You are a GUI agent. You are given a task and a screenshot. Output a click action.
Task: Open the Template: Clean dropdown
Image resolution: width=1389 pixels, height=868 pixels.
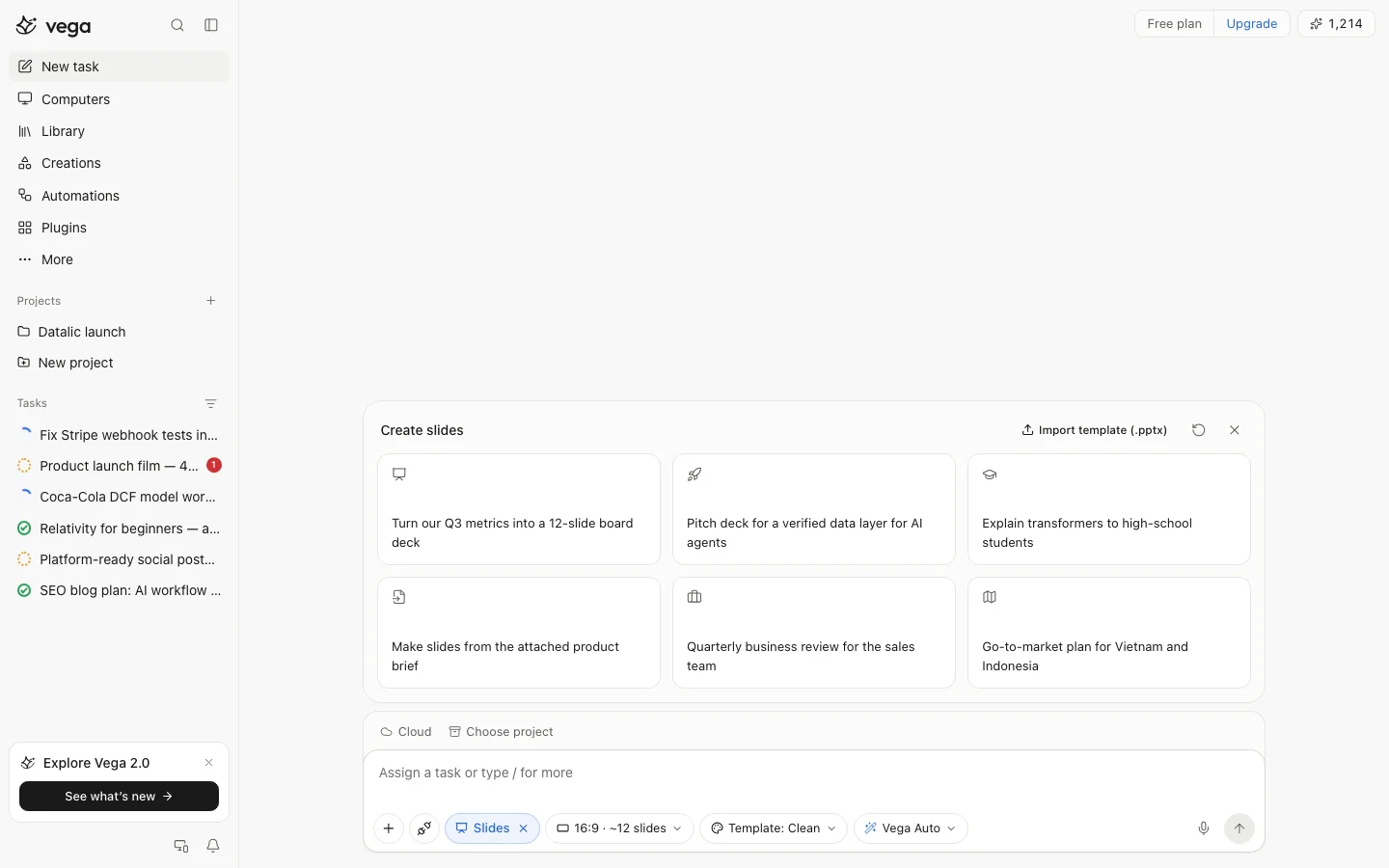(774, 828)
